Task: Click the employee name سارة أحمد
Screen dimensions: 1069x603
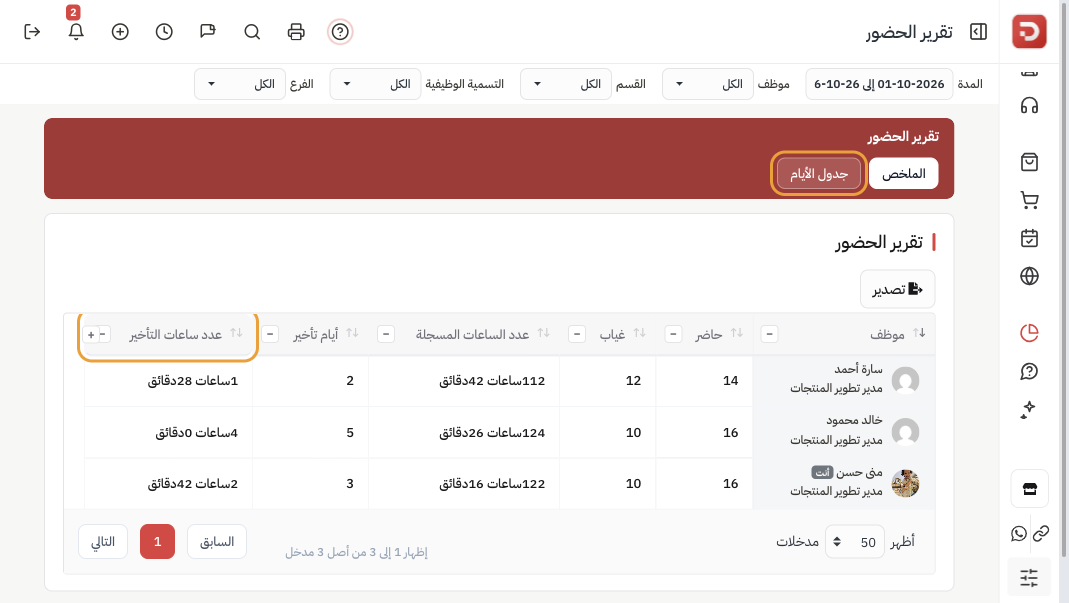Action: (858, 369)
